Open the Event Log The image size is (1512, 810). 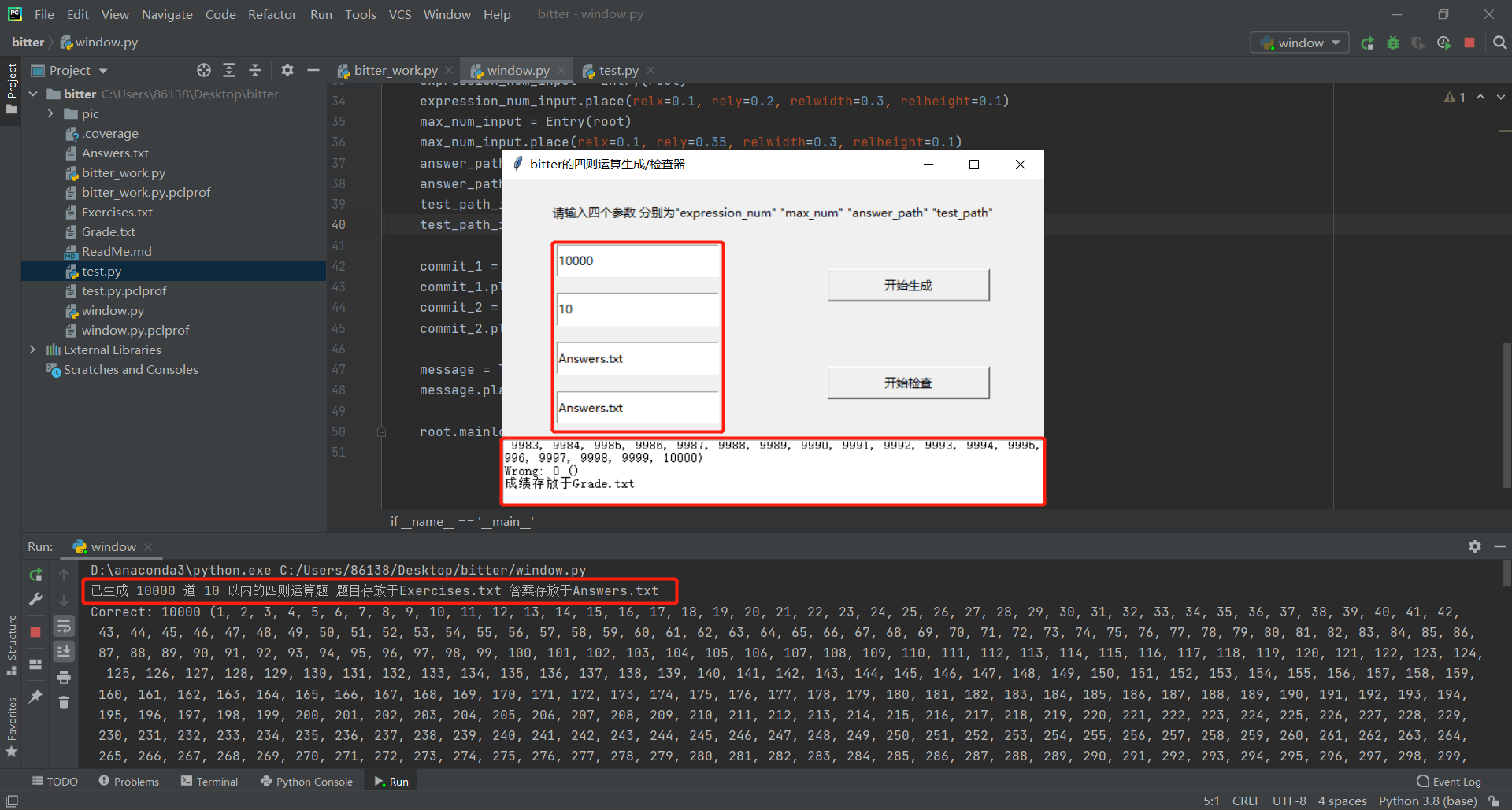tap(1449, 782)
